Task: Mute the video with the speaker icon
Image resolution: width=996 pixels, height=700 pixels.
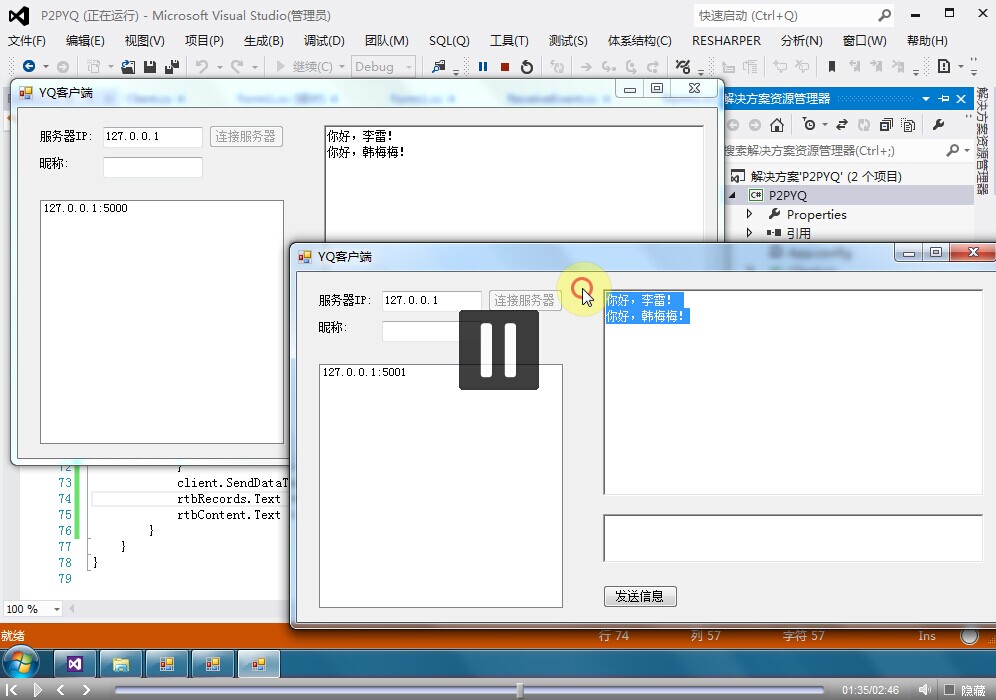Action: tap(924, 690)
